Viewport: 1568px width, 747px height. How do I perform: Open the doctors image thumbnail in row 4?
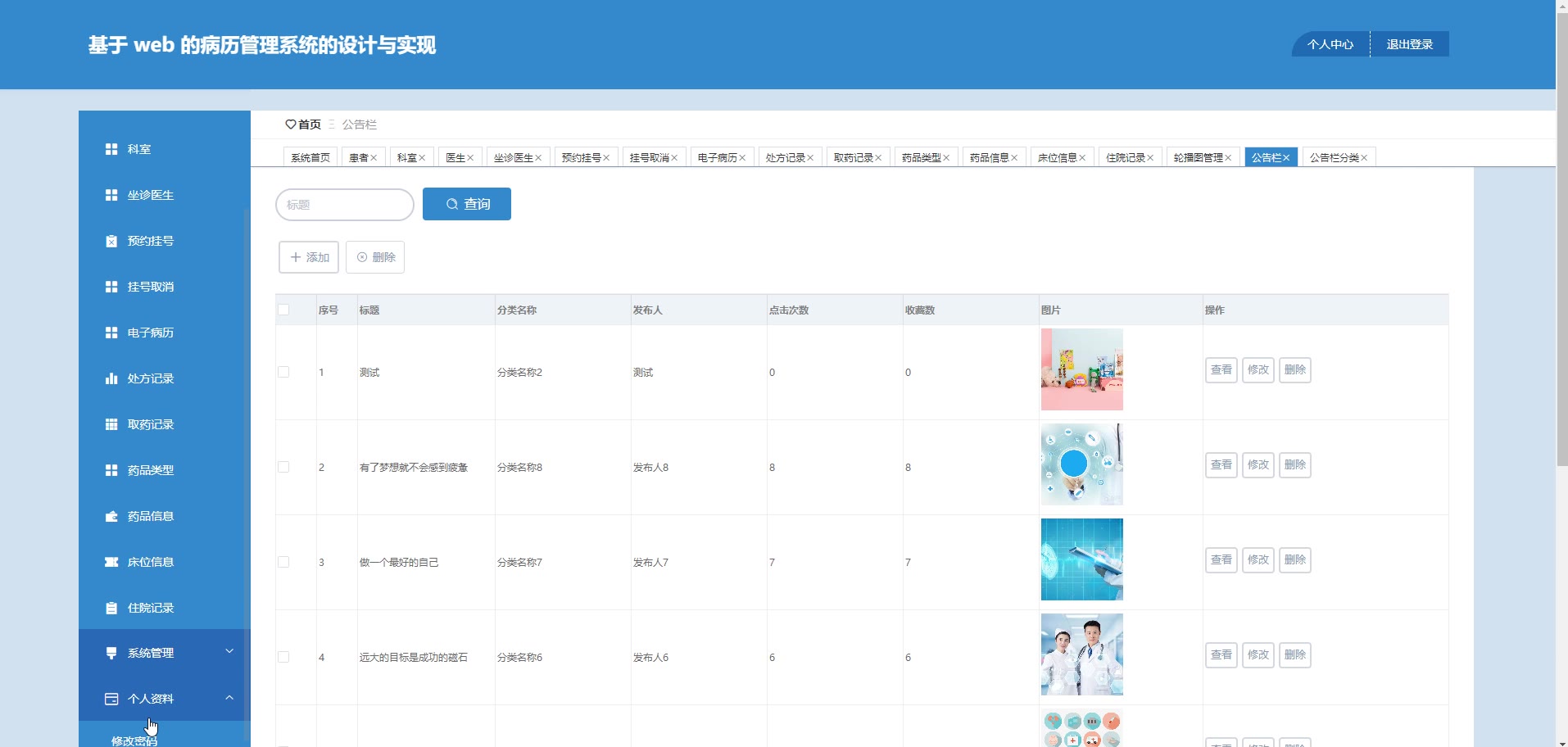1082,654
